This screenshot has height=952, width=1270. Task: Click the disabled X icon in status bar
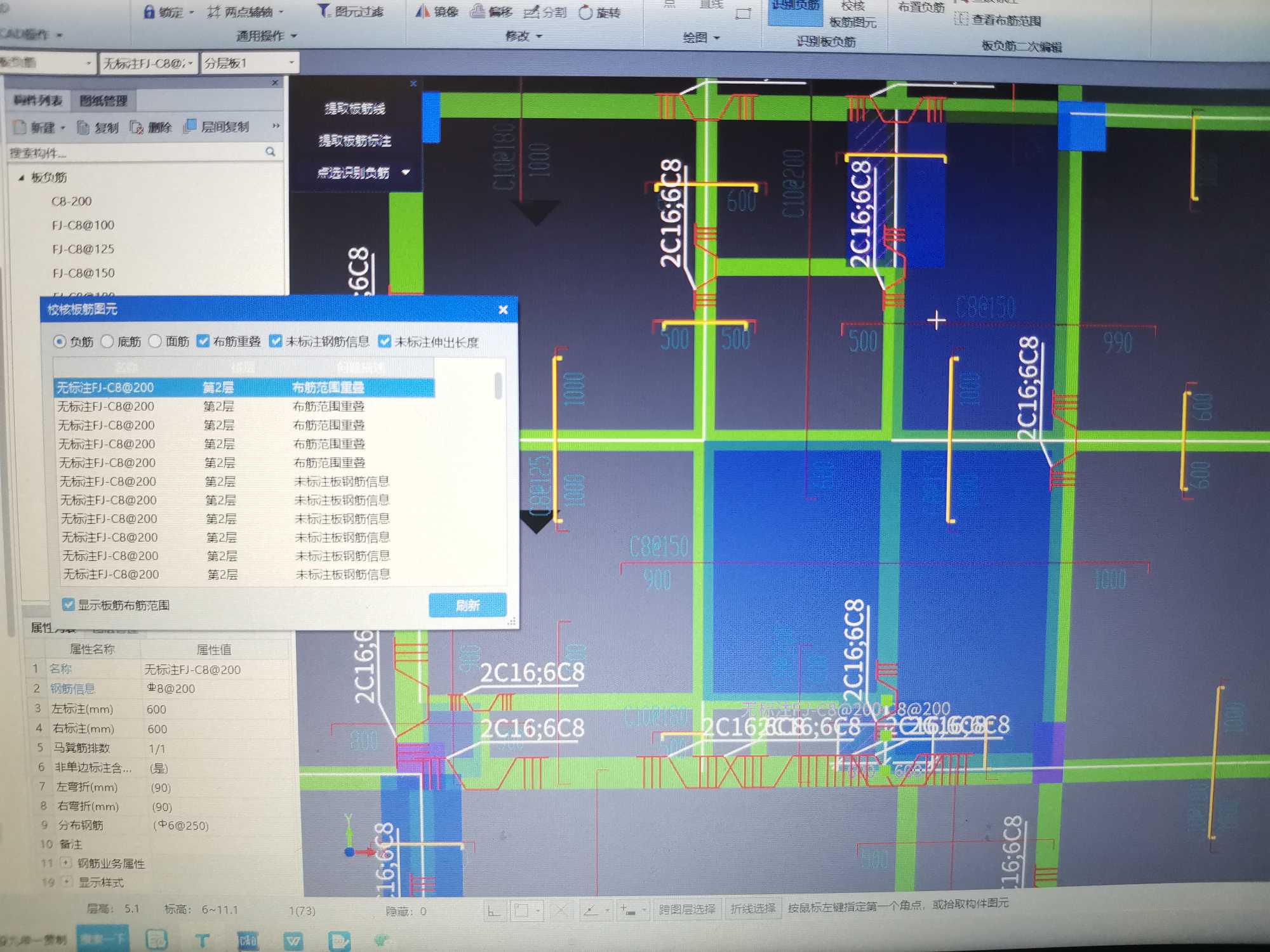(x=561, y=911)
